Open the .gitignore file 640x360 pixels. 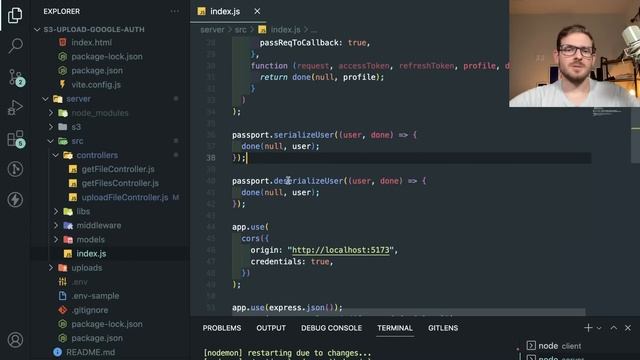click(x=90, y=310)
